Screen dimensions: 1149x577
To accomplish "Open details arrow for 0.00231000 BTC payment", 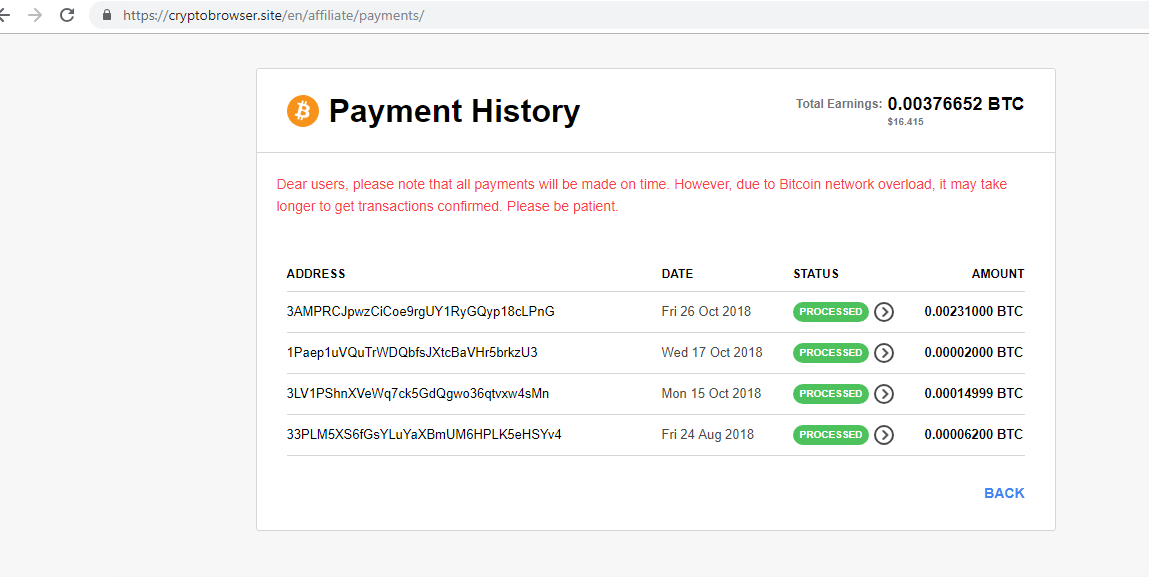I will pyautogui.click(x=884, y=312).
